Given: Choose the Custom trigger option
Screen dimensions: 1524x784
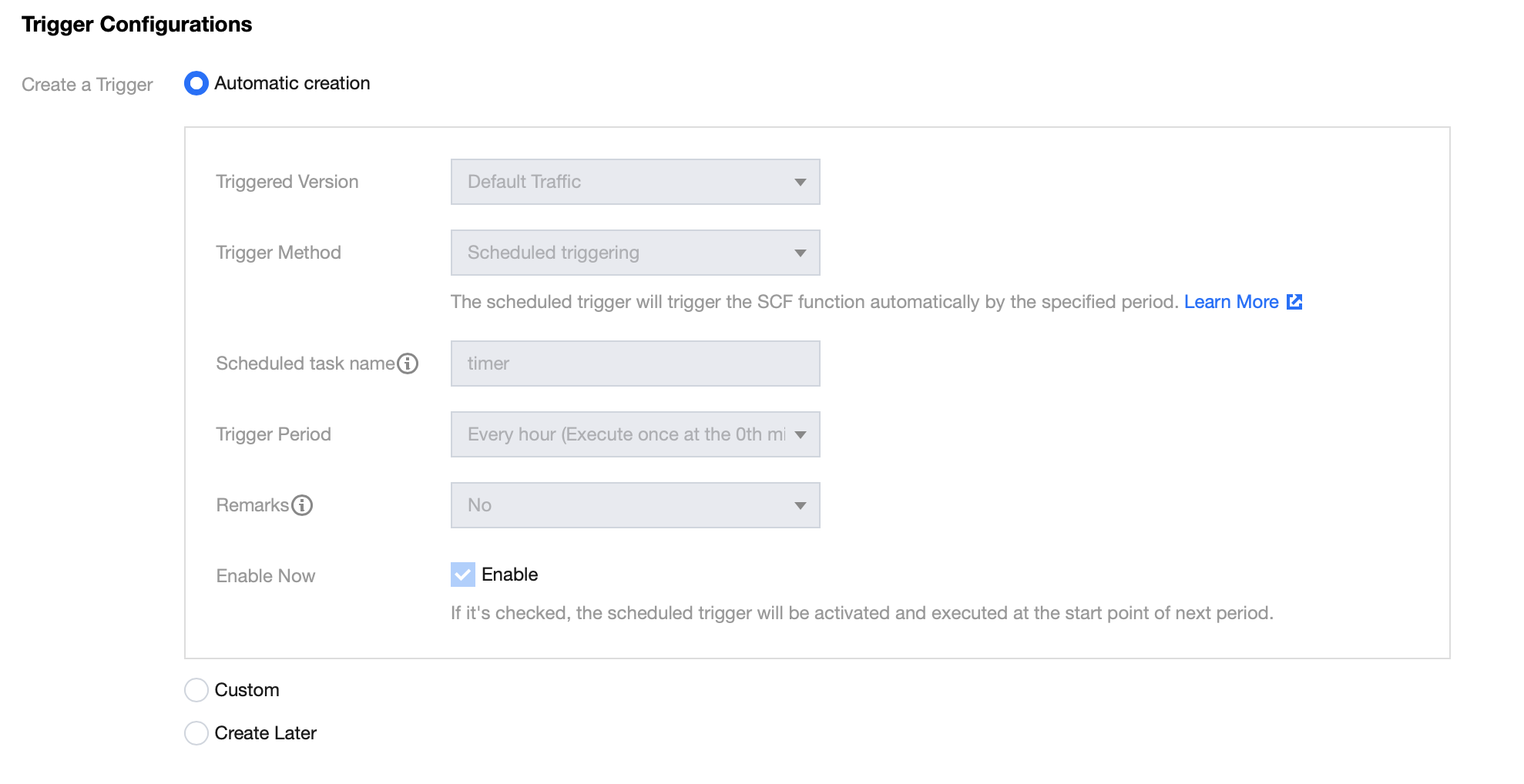Looking at the screenshot, I should (196, 690).
